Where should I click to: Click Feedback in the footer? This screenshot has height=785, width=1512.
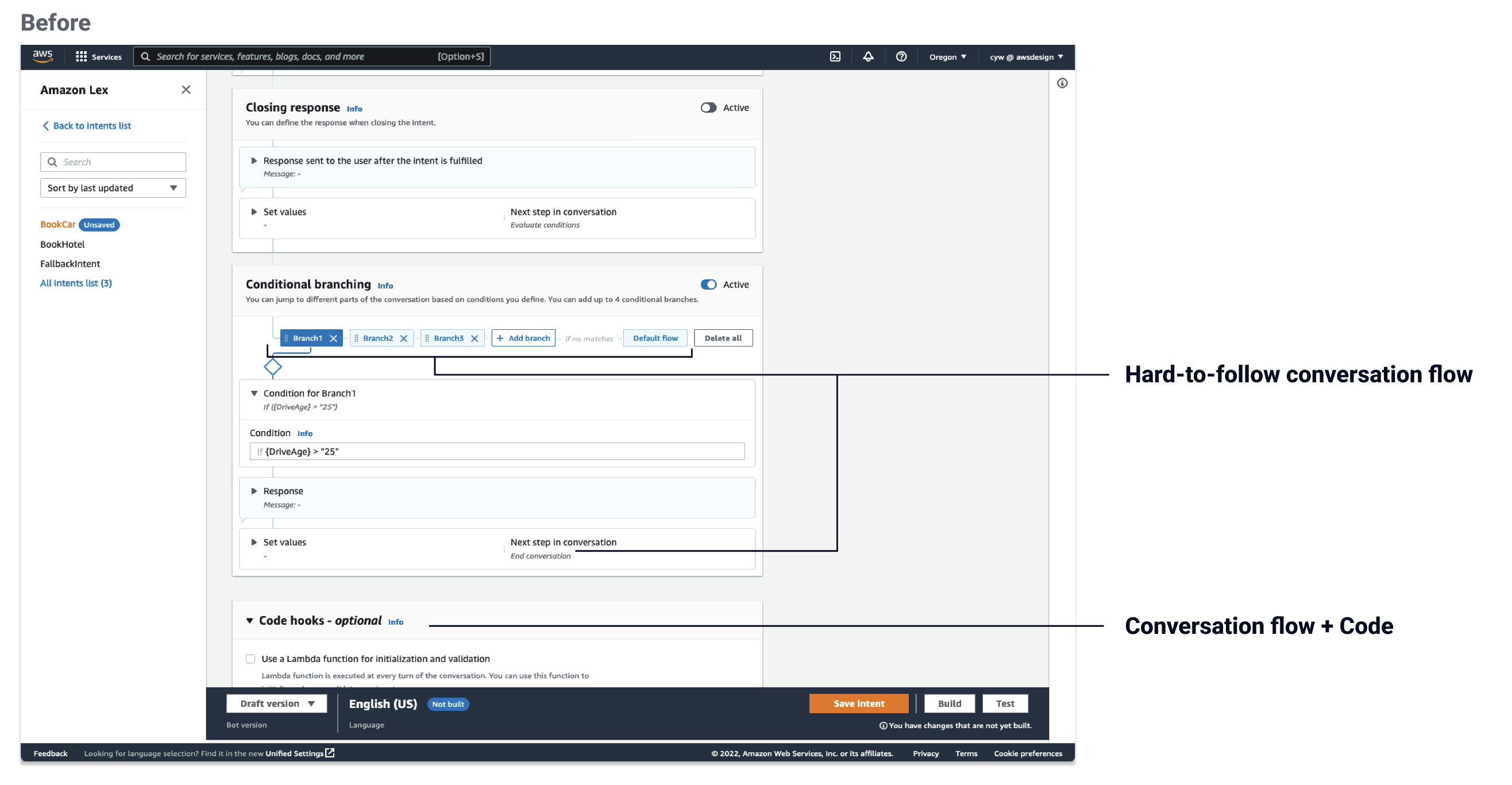tap(51, 754)
